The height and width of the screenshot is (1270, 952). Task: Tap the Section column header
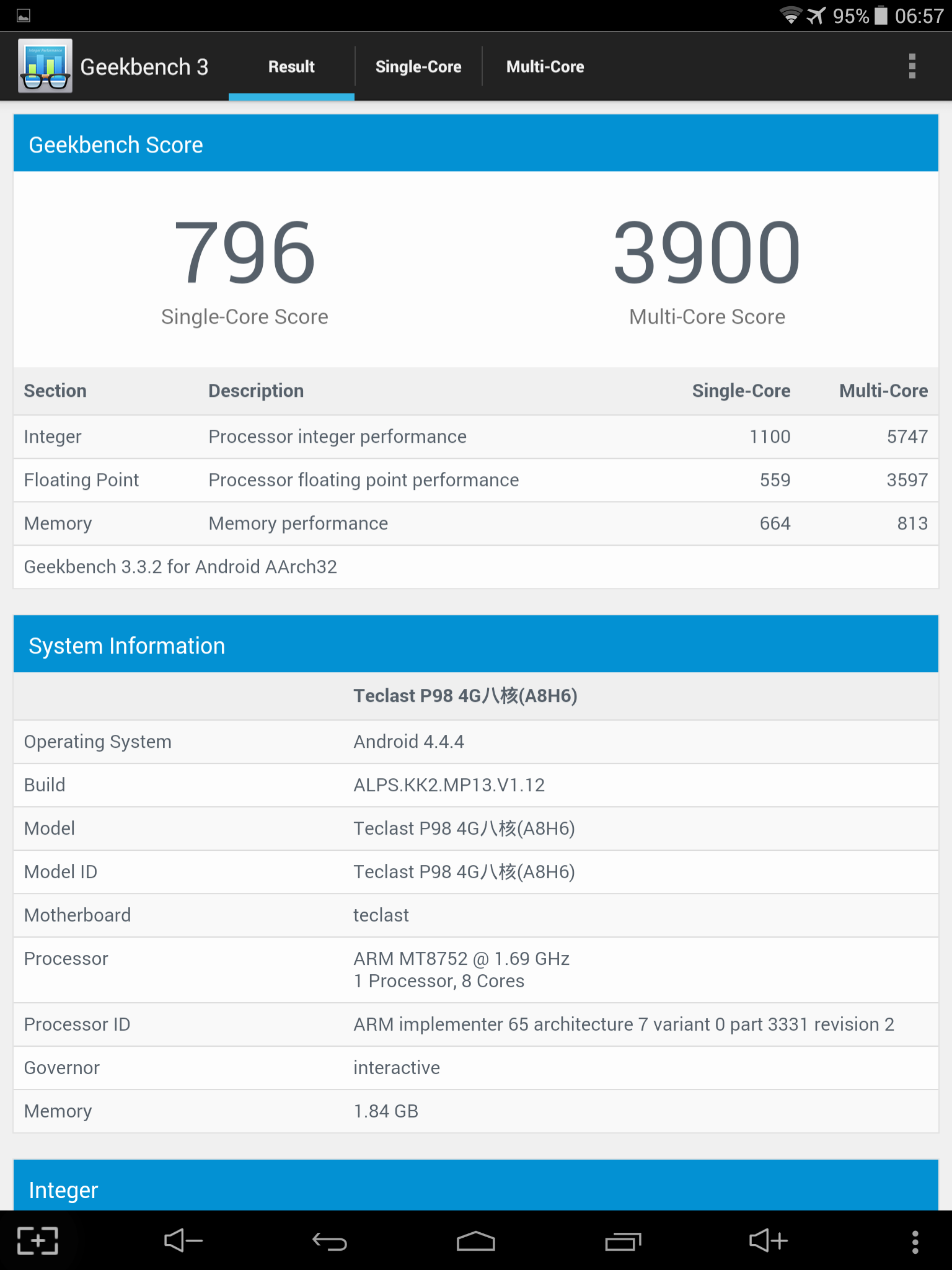(55, 391)
